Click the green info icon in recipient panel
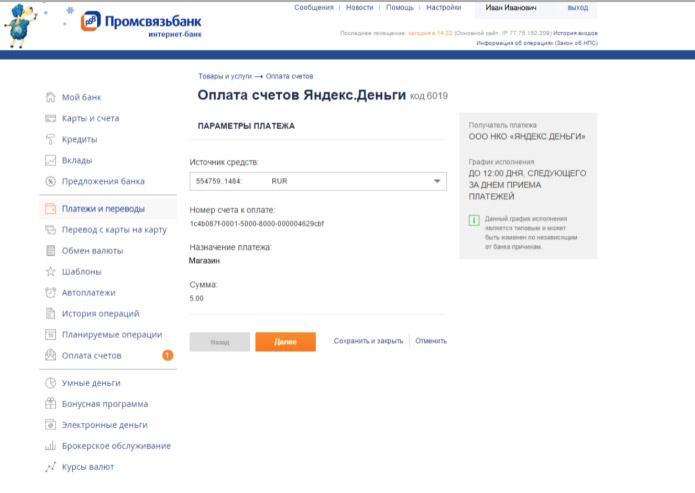This screenshot has width=695, height=493. point(474,220)
